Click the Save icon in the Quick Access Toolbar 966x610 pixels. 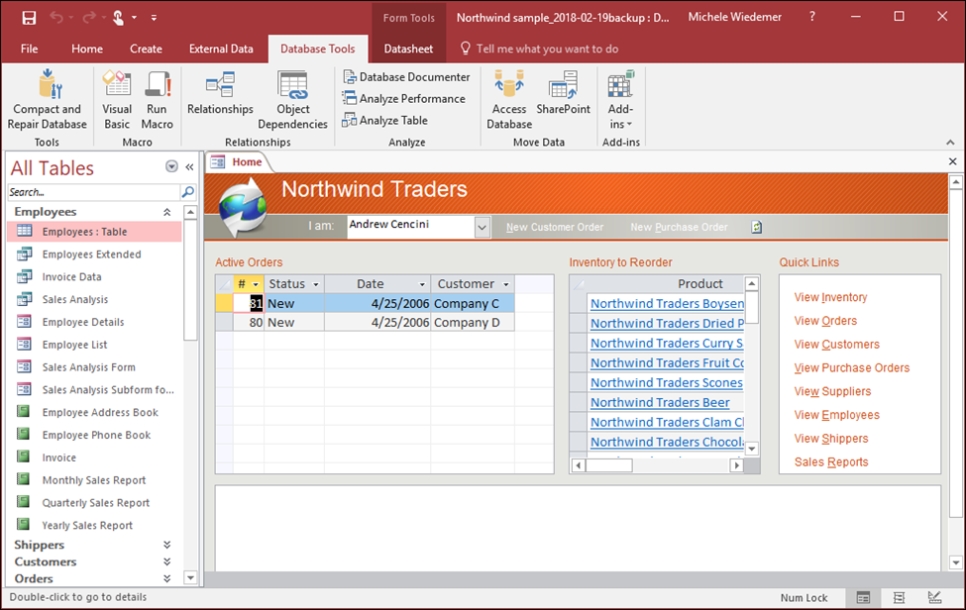(29, 18)
